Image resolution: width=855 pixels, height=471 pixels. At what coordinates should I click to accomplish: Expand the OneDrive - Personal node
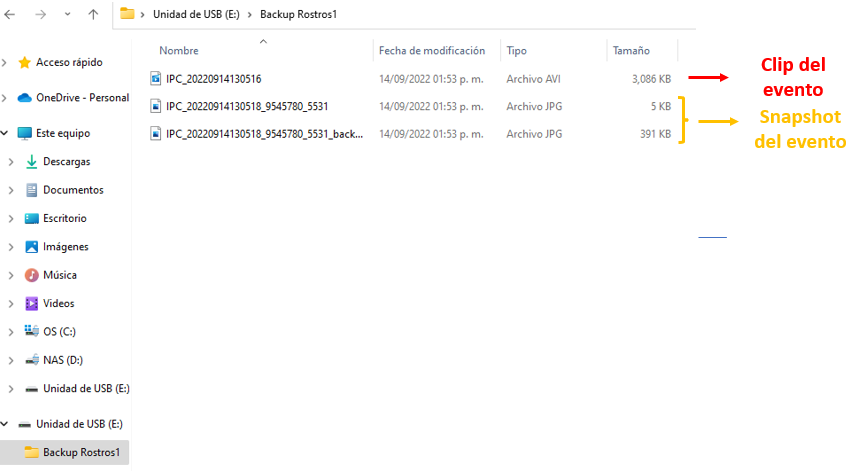6,98
